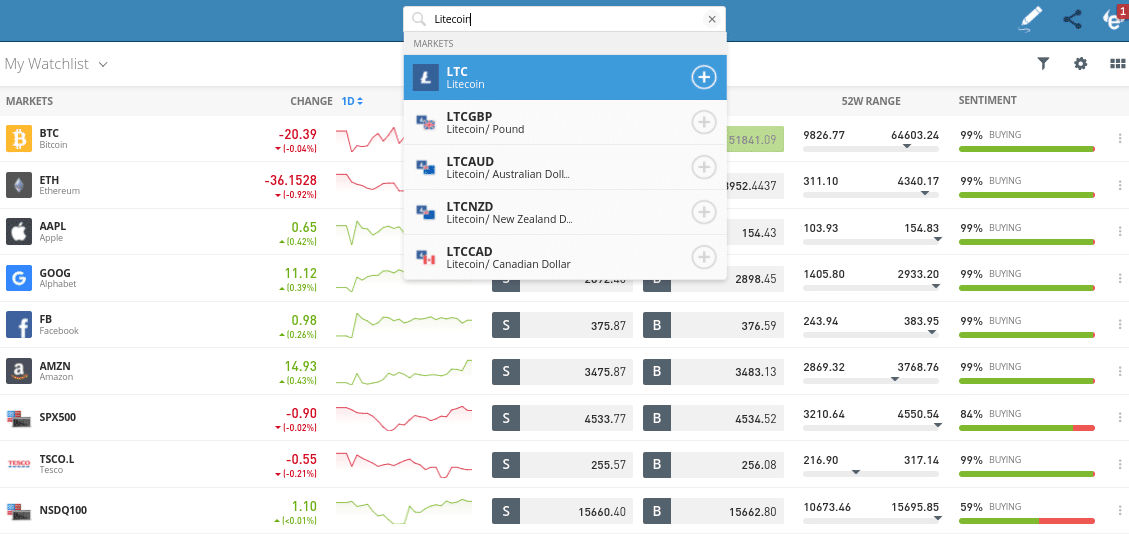
Task: Click the pencil edit icon in header
Action: [1030, 19]
